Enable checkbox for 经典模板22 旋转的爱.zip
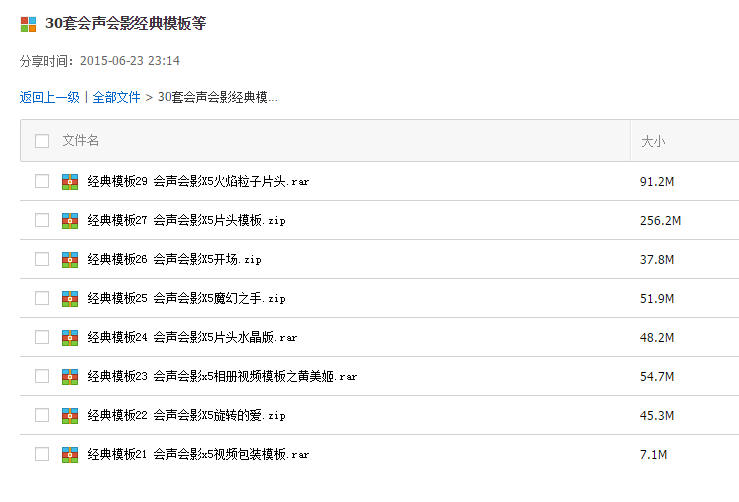 42,415
